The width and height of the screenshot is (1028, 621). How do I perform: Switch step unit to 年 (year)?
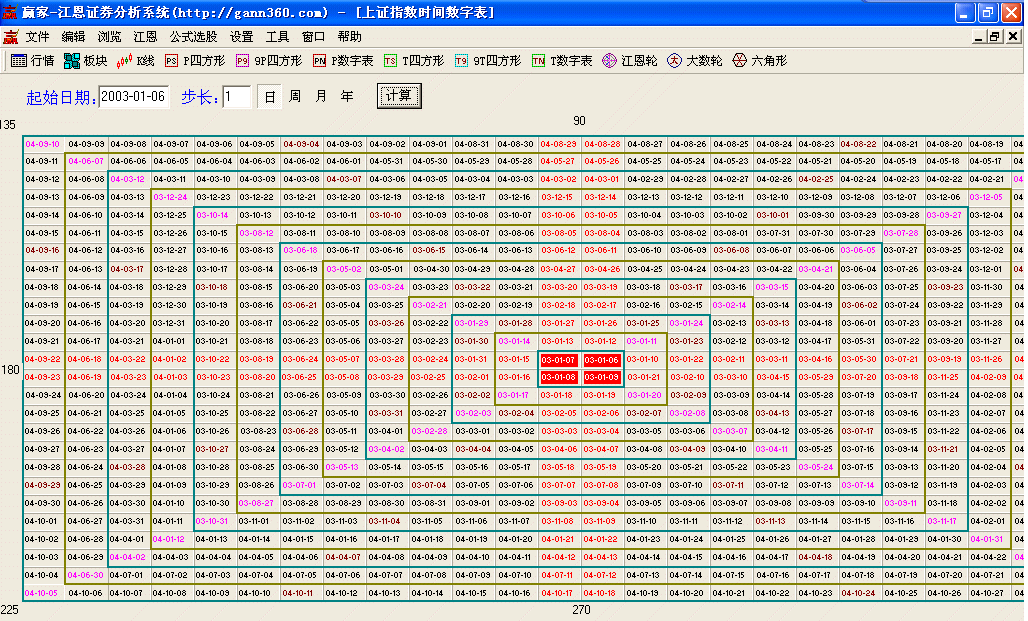[x=347, y=97]
